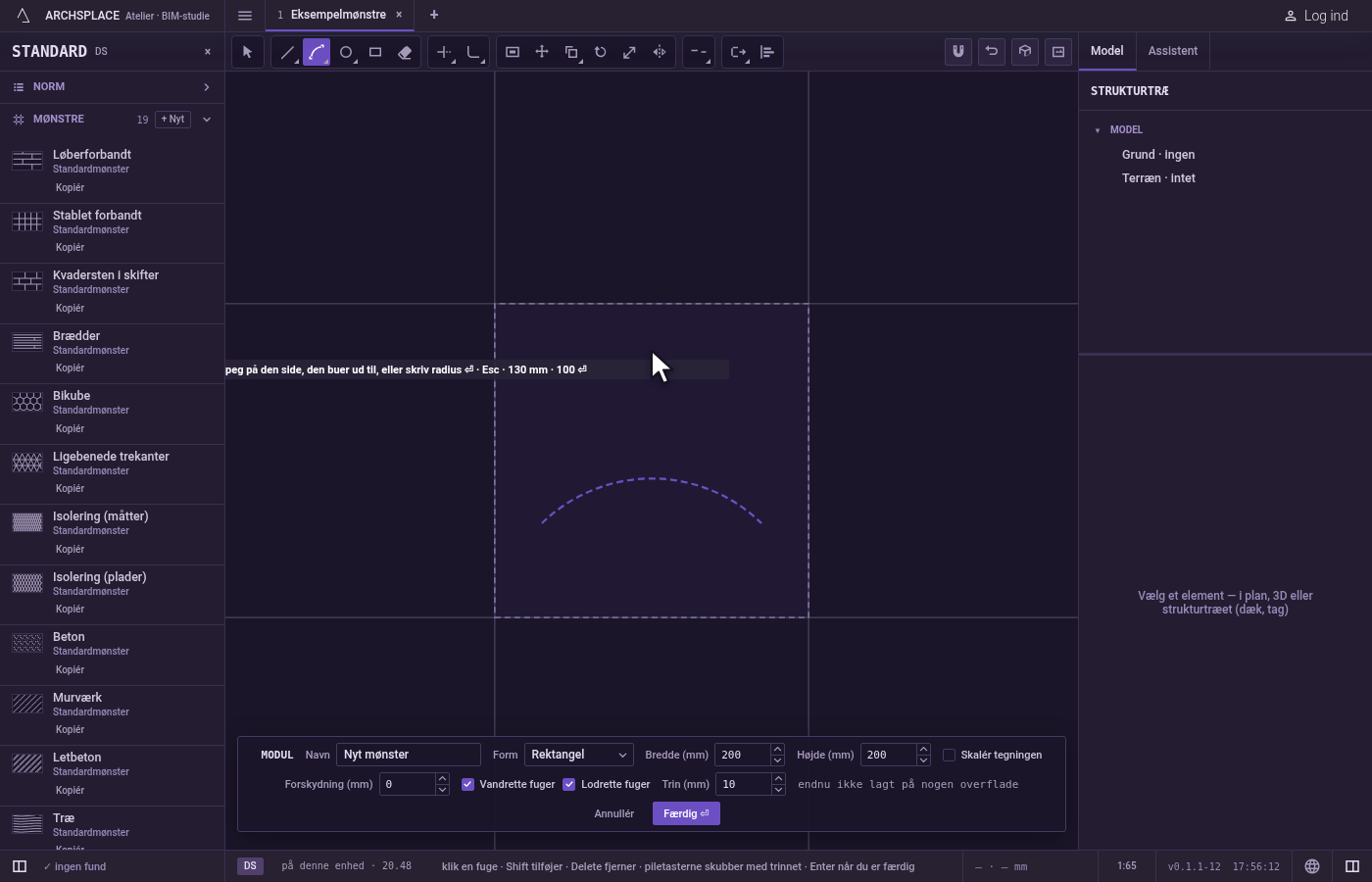Activate the rotate tool
The width and height of the screenshot is (1372, 882).
601,52
